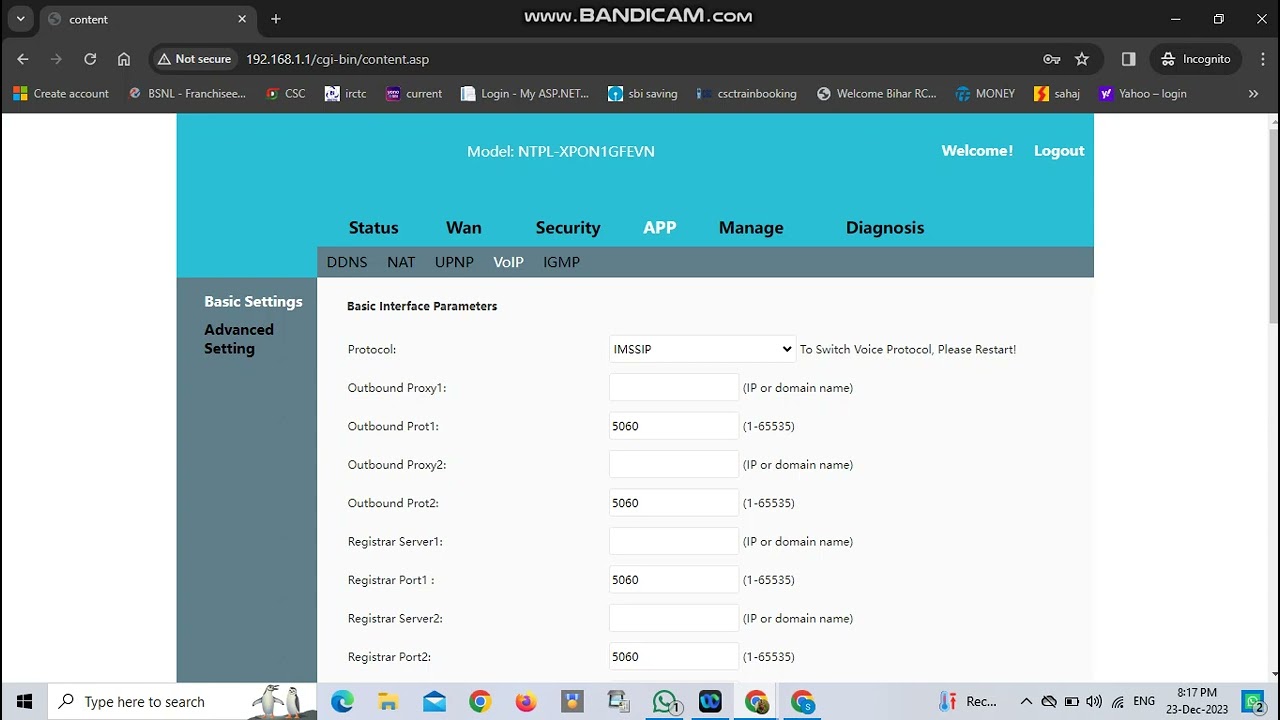Open the saved passwords key icon
1280x720 pixels.
tap(1051, 59)
